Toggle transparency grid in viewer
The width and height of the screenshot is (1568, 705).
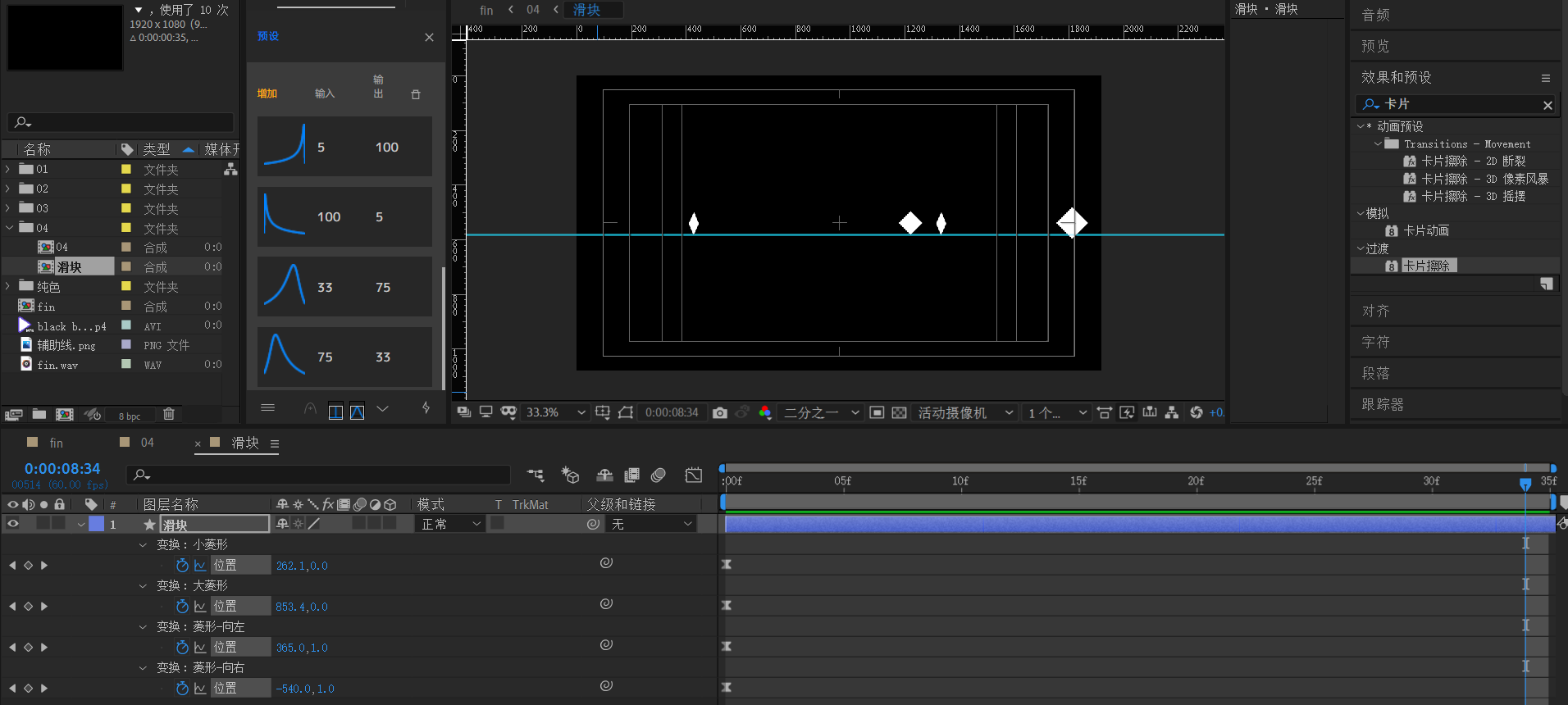(899, 412)
